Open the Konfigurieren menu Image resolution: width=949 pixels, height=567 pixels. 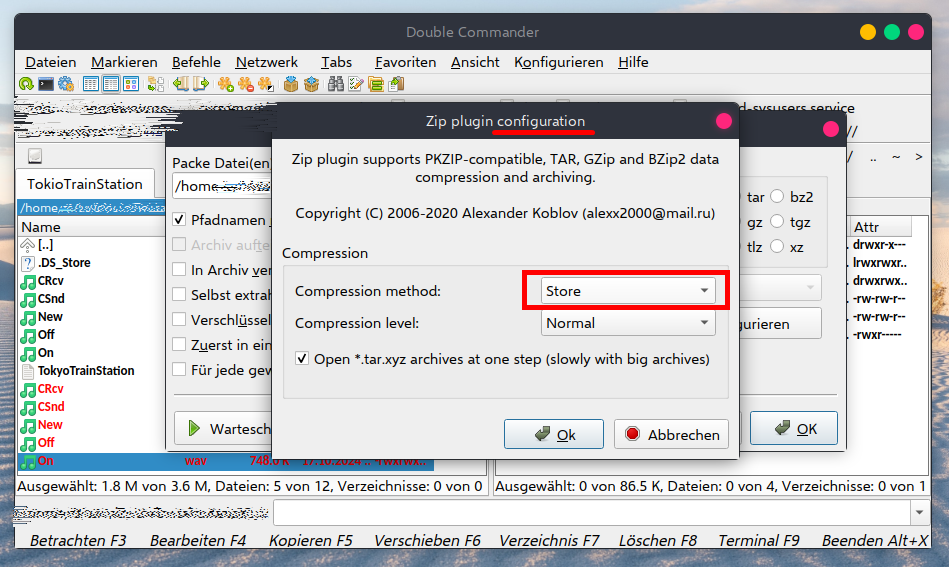click(558, 62)
